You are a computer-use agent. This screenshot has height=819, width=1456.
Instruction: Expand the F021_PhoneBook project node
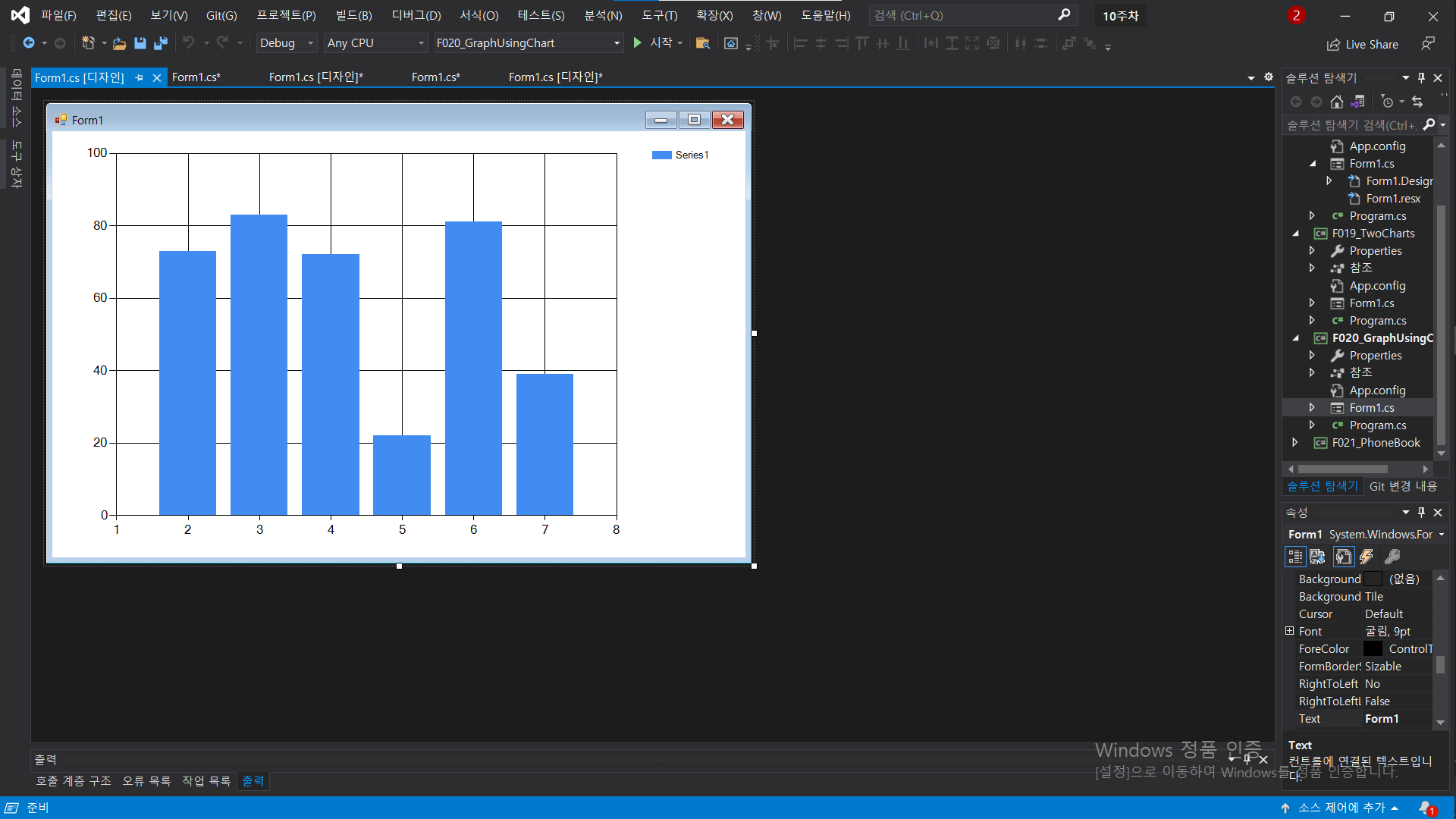pyautogui.click(x=1296, y=442)
